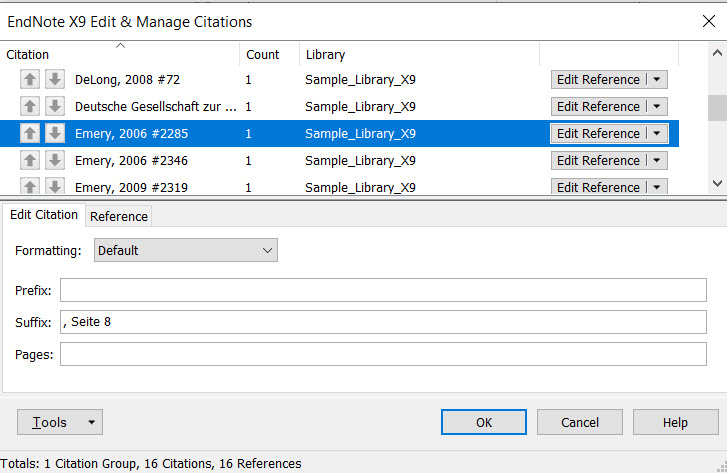Open the Formatting dropdown set to Default
The width and height of the screenshot is (727, 473).
coord(186,250)
